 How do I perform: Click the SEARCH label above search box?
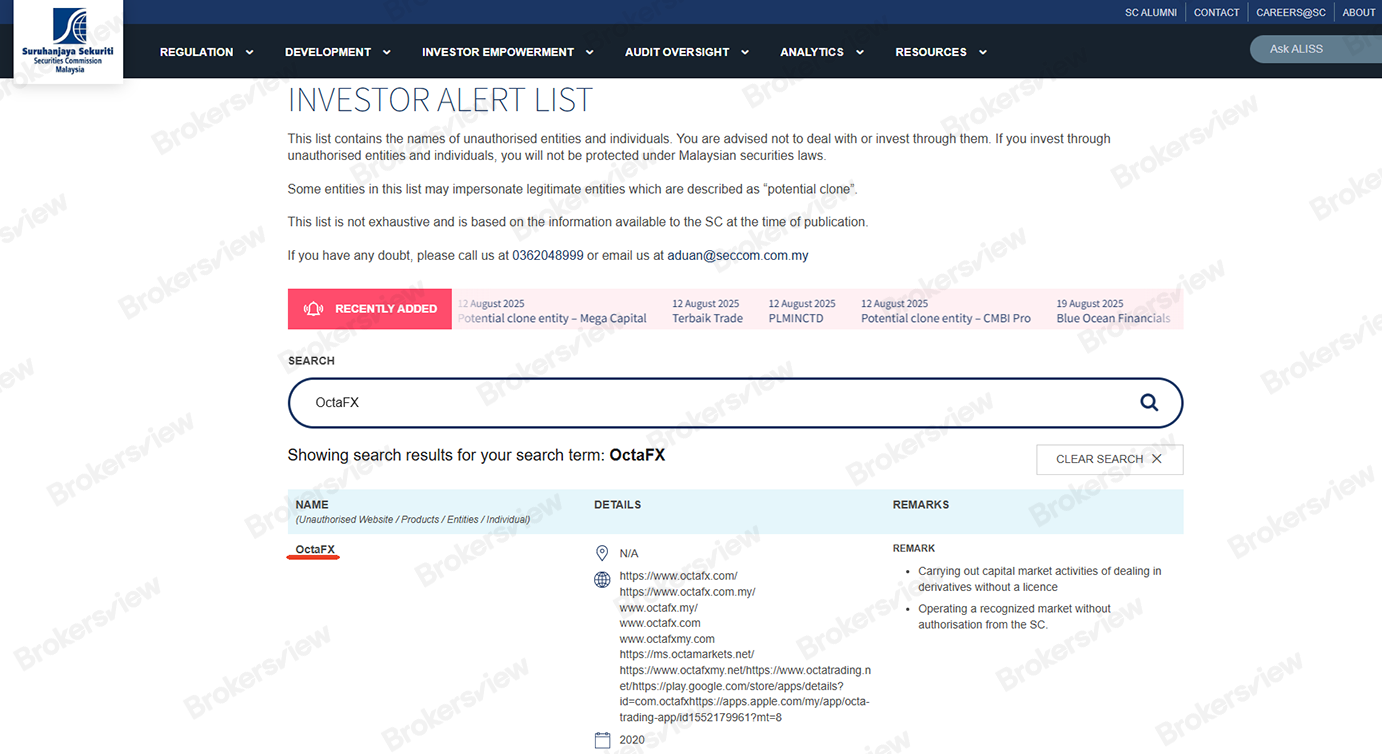click(x=311, y=361)
